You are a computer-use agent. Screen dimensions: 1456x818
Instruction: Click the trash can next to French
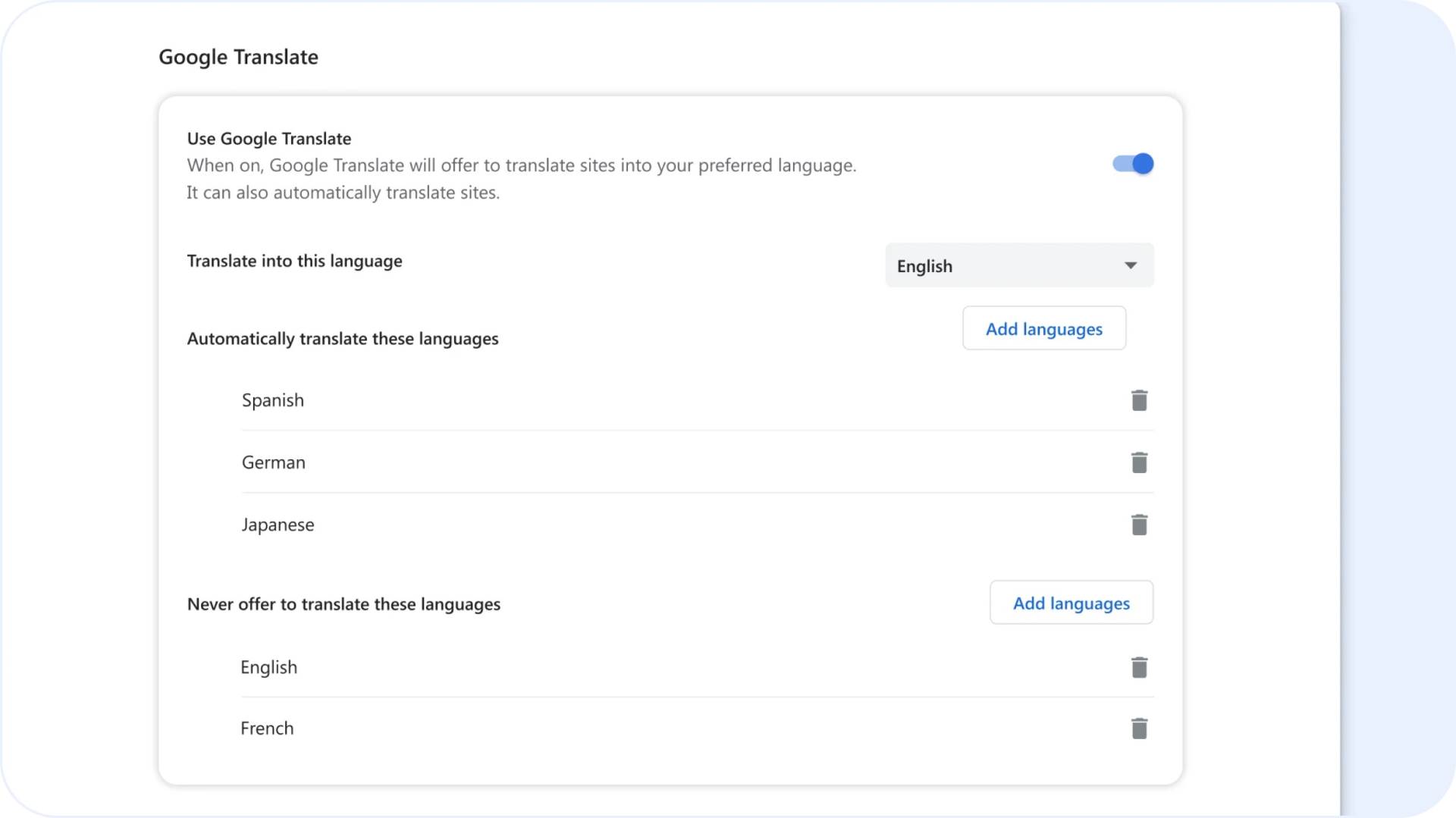pyautogui.click(x=1140, y=727)
